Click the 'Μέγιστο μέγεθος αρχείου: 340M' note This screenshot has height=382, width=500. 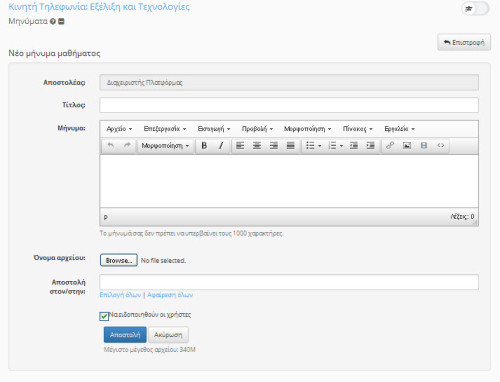(150, 350)
